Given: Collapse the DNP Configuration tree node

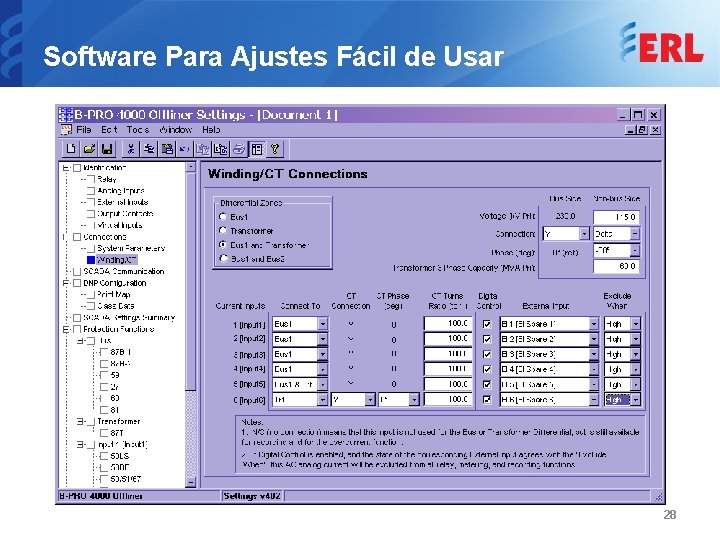Looking at the screenshot, I should (66, 283).
